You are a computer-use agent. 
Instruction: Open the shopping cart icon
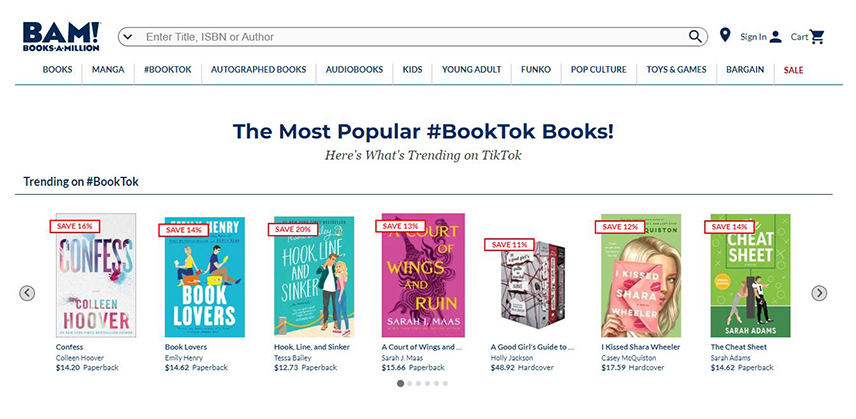coord(817,37)
